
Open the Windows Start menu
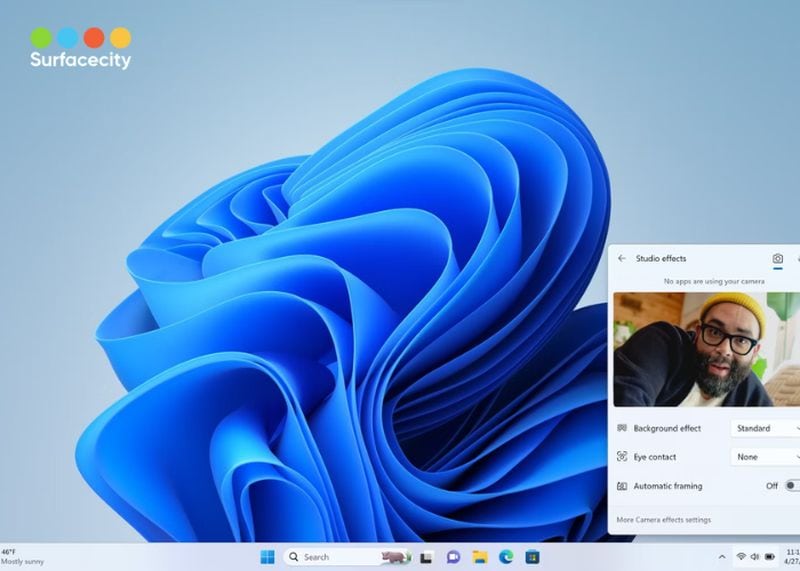[267, 557]
